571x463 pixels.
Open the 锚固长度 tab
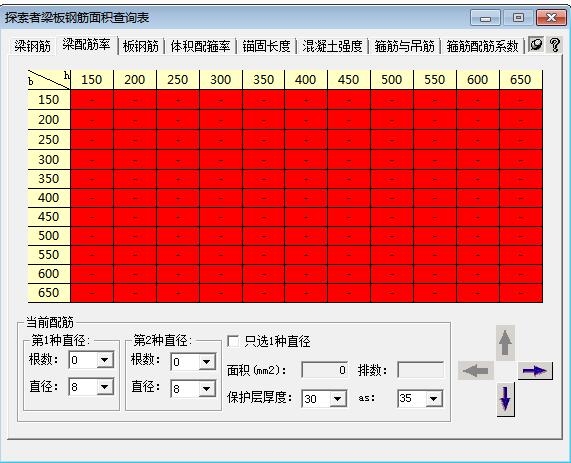point(266,47)
